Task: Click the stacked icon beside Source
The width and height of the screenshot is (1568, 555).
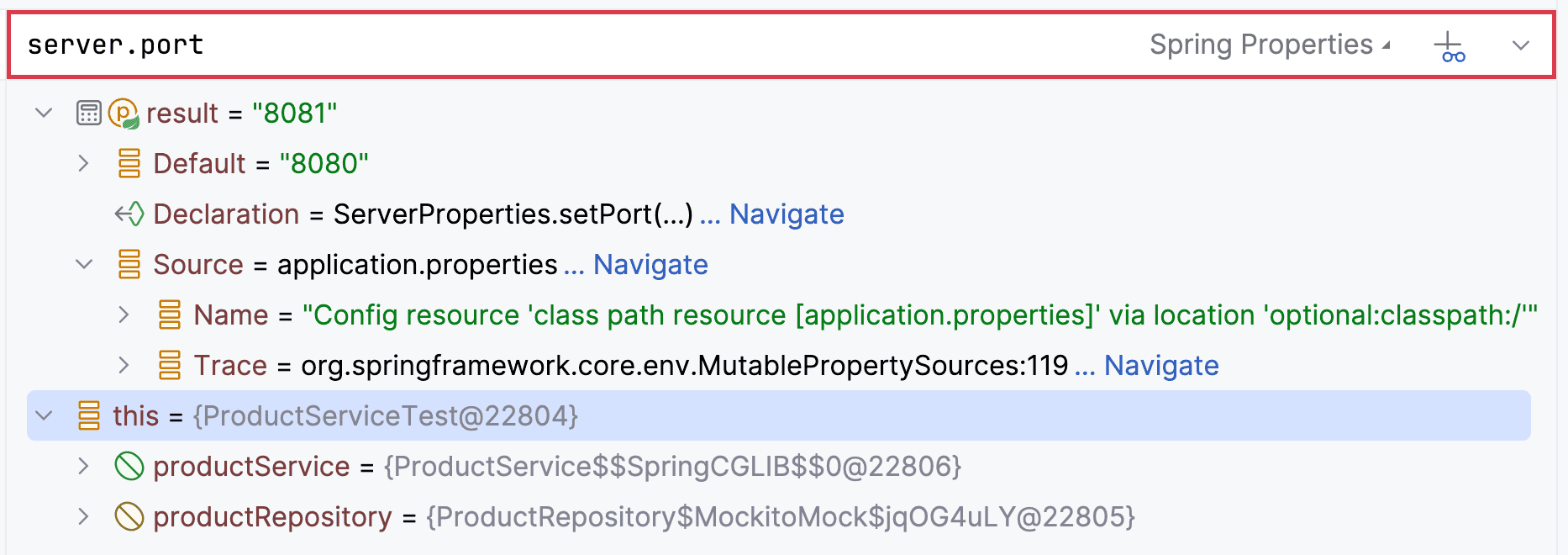Action: [129, 264]
